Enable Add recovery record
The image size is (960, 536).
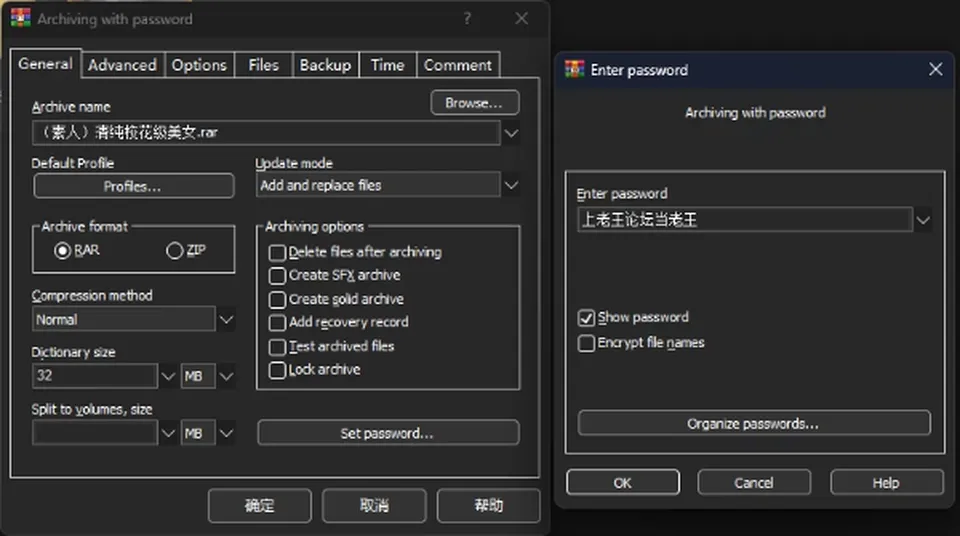click(277, 323)
